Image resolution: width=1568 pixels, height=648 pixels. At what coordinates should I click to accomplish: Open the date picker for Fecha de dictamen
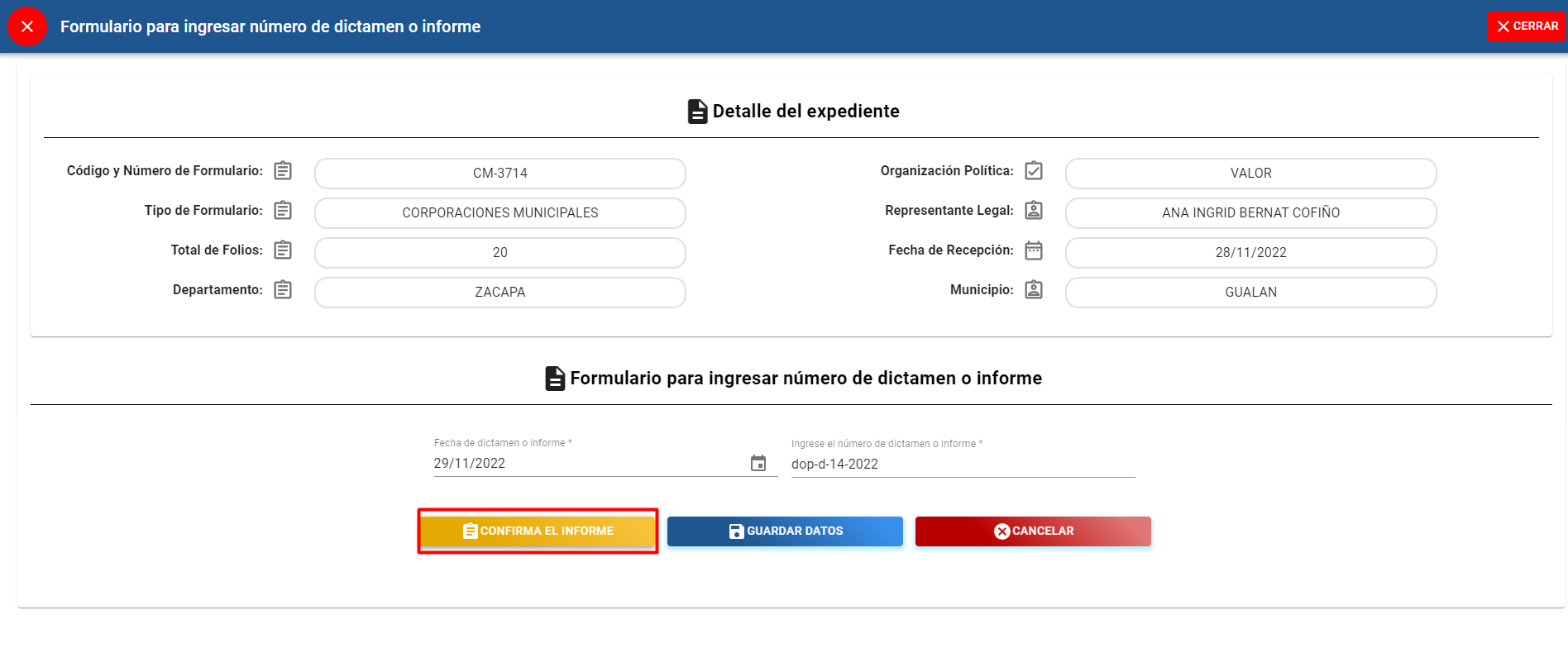point(758,464)
